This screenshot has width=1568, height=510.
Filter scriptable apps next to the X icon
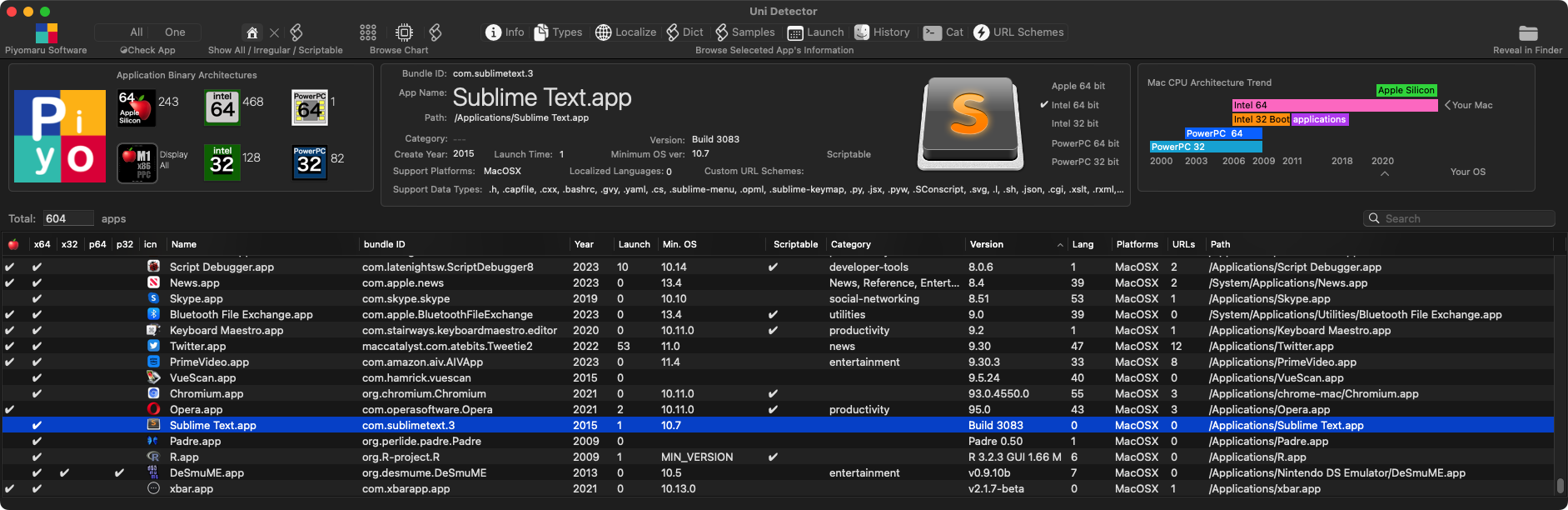[x=296, y=32]
